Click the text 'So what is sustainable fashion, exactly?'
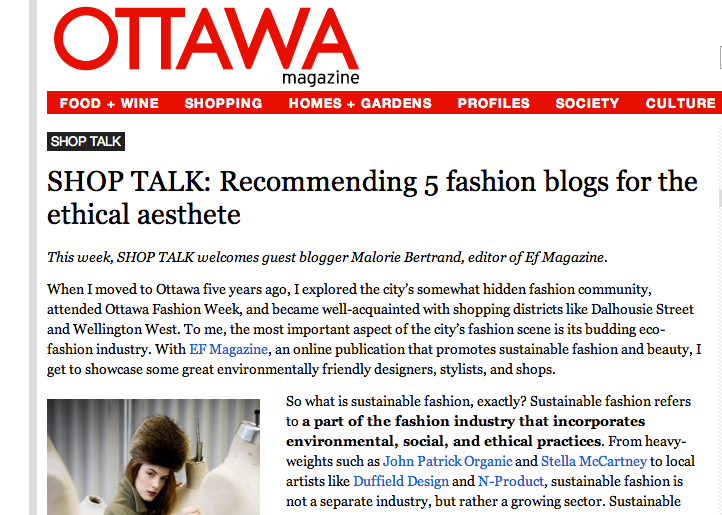The image size is (722, 515). 406,401
